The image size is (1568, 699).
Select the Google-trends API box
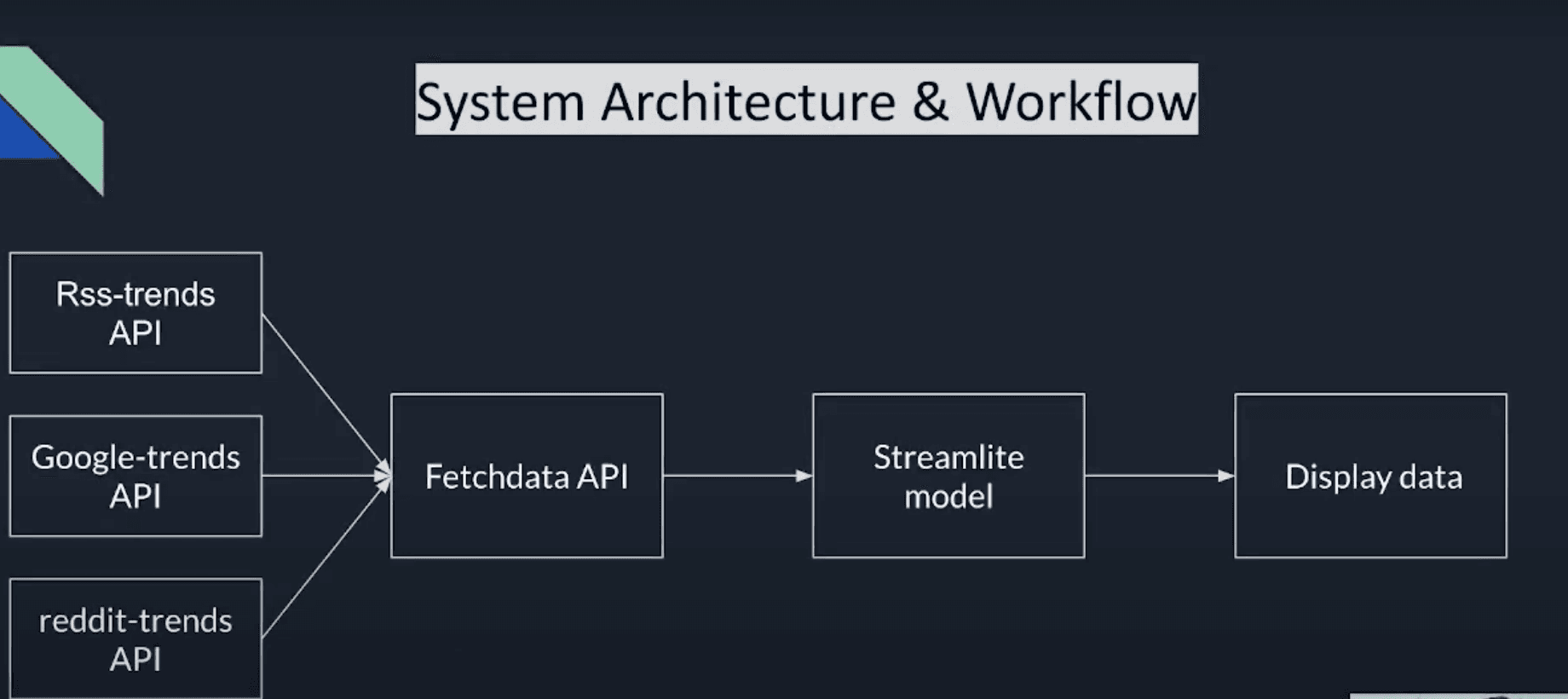pyautogui.click(x=135, y=476)
